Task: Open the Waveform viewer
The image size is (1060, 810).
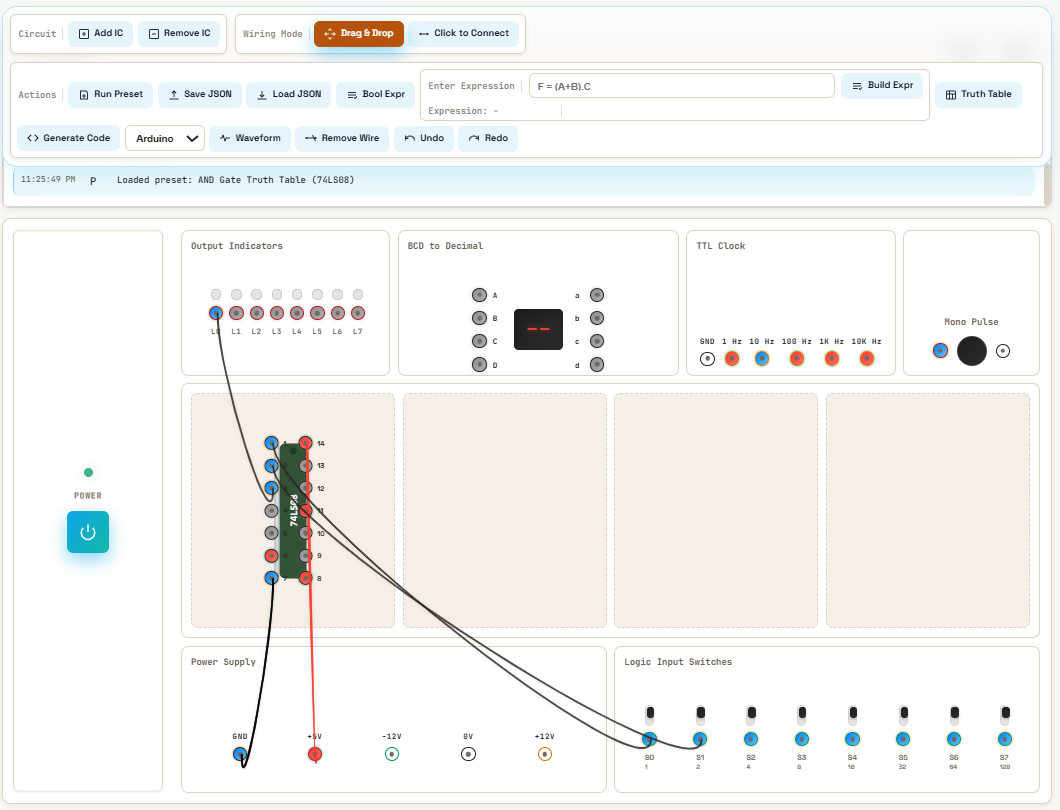Action: pyautogui.click(x=250, y=138)
